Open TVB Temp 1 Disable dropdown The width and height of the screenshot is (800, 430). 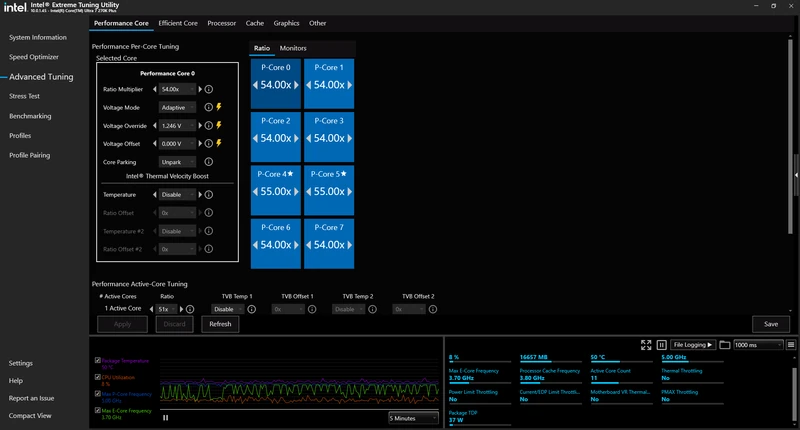click(228, 309)
